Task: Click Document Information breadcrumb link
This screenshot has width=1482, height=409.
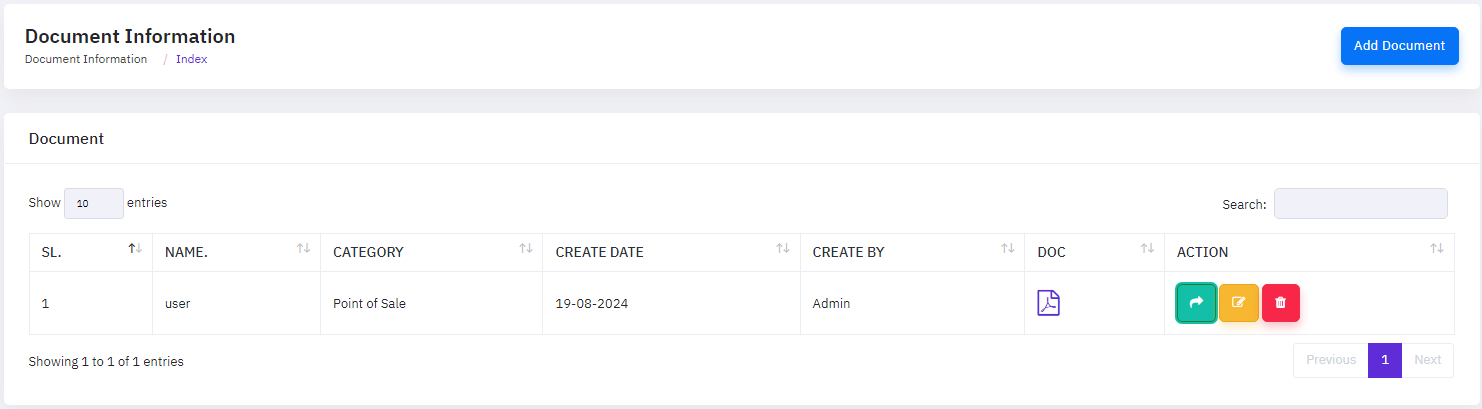Action: 86,59
